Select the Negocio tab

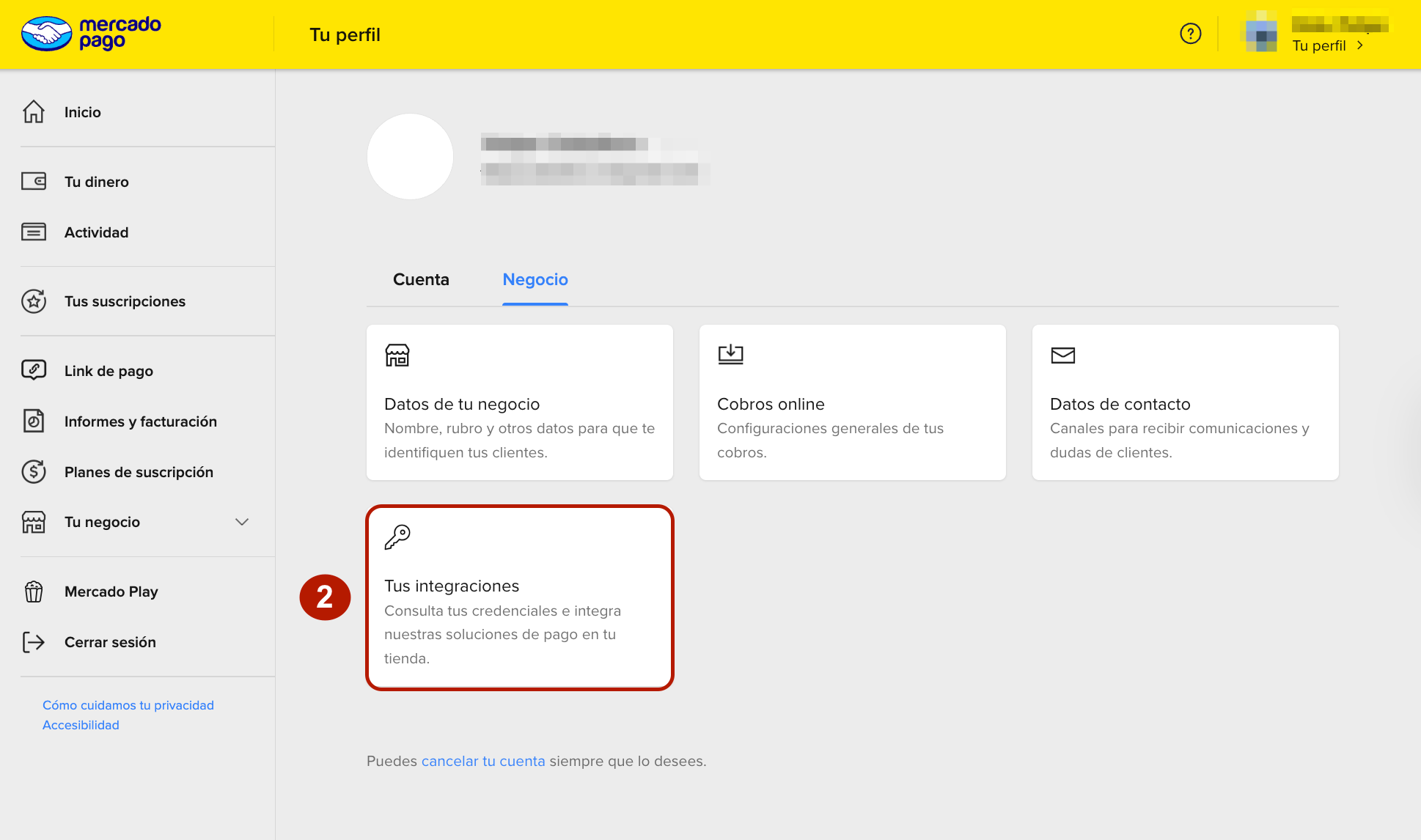click(x=535, y=279)
